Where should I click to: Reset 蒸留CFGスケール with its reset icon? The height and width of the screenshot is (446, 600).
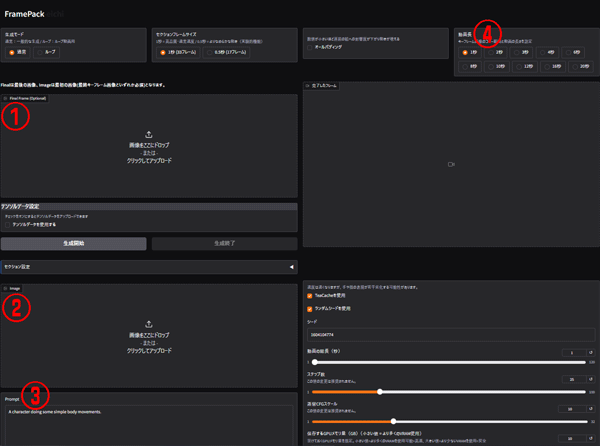click(x=591, y=409)
